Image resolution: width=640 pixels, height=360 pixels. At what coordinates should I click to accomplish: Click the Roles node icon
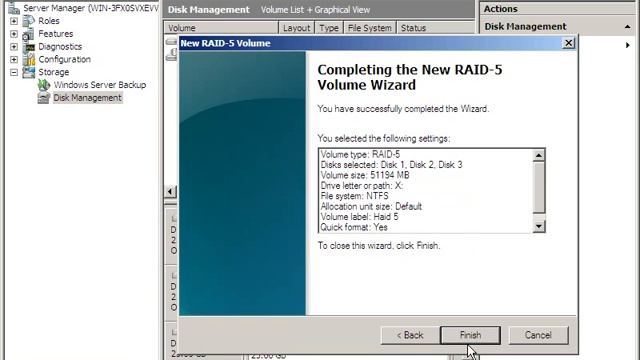coord(29,21)
